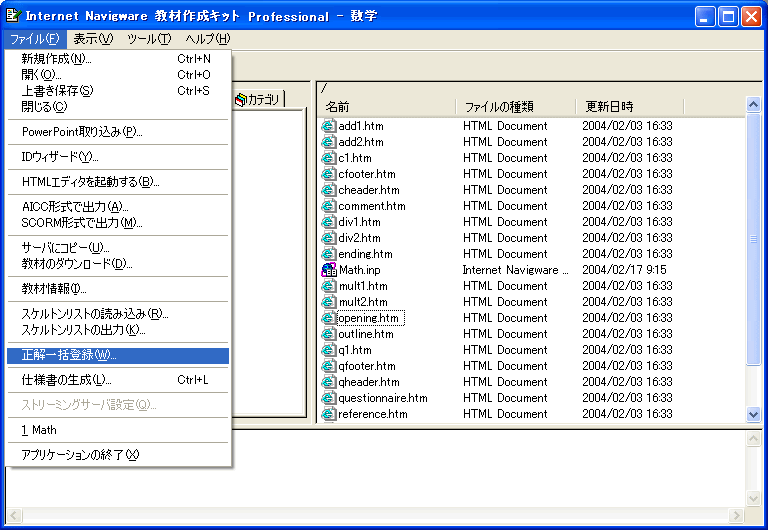Click the cfooter.htm file icon
The width and height of the screenshot is (768, 530).
point(328,174)
